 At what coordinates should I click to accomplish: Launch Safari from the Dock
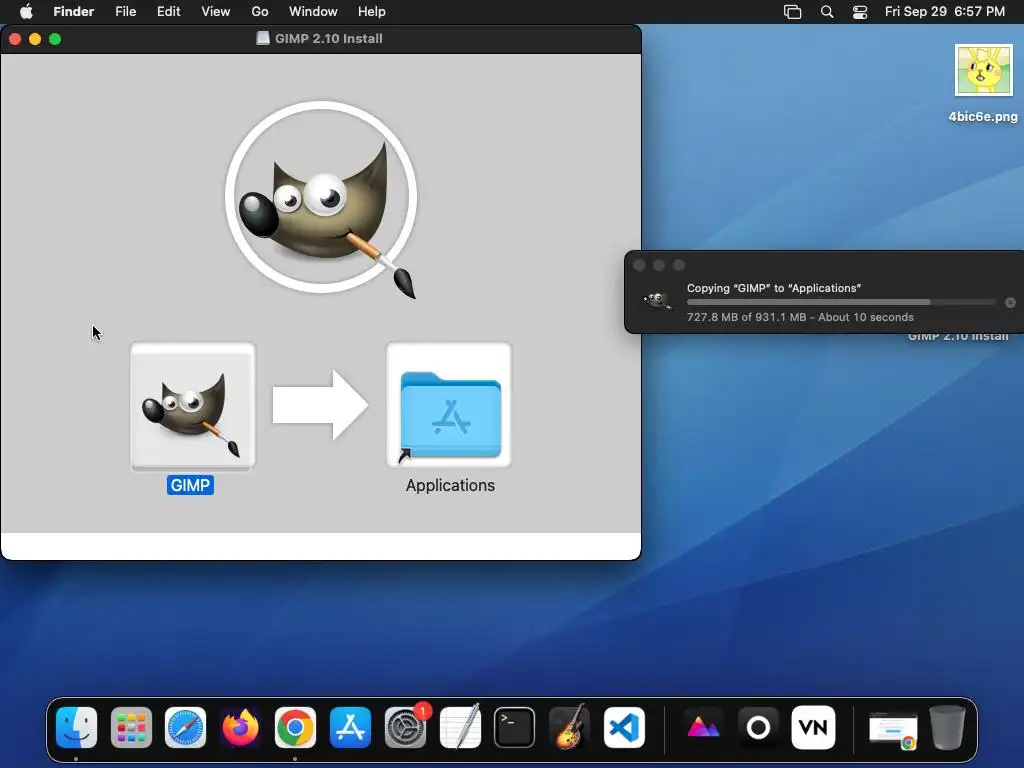tap(185, 727)
